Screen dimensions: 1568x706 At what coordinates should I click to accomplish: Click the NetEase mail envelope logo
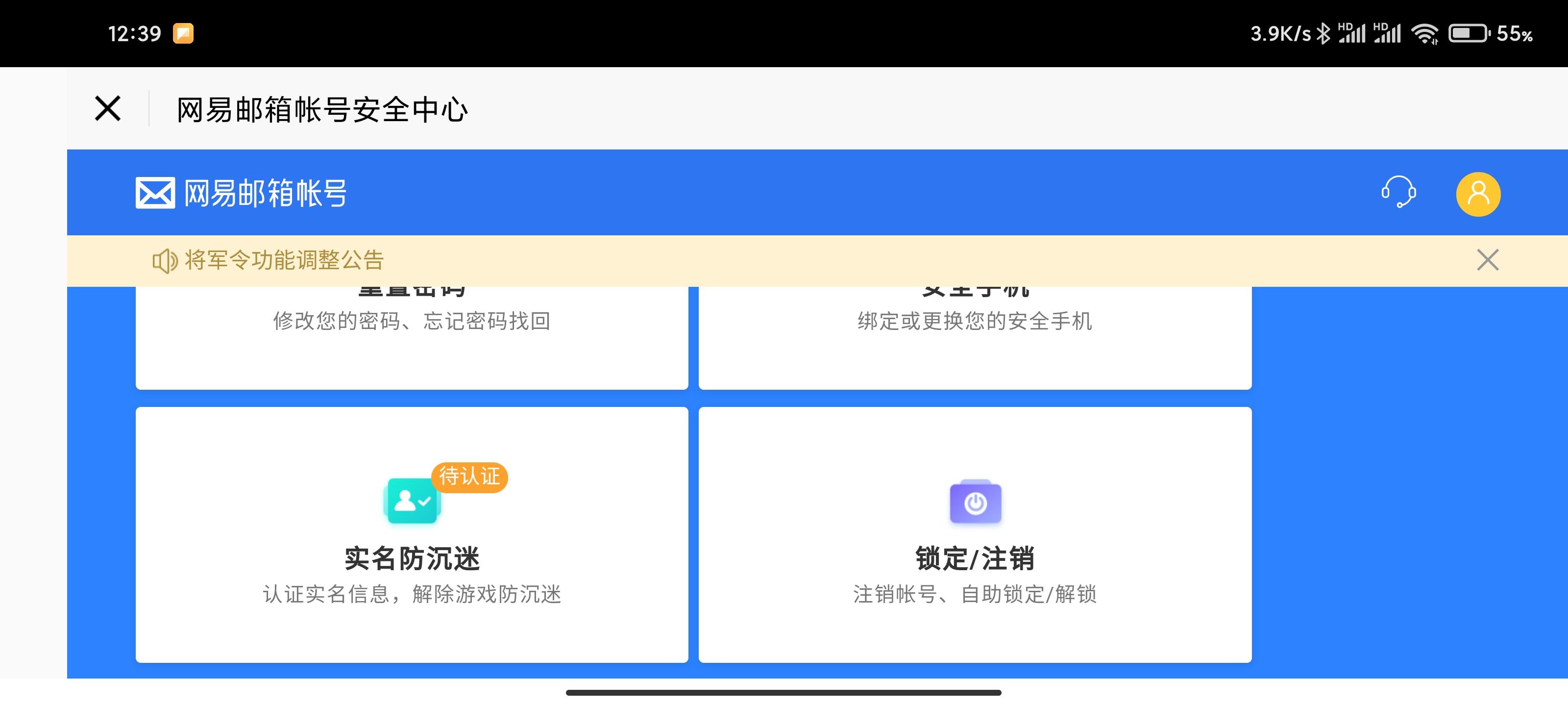click(155, 193)
